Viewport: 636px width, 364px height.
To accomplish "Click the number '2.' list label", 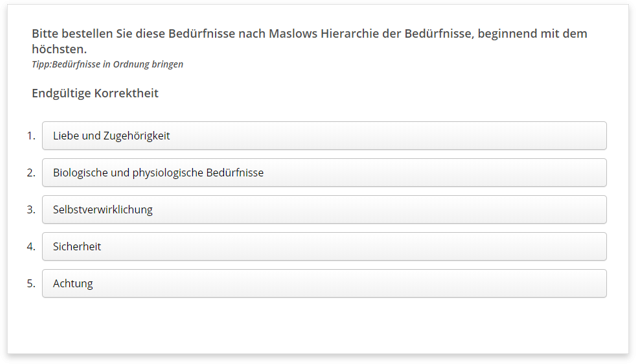I will [x=31, y=172].
